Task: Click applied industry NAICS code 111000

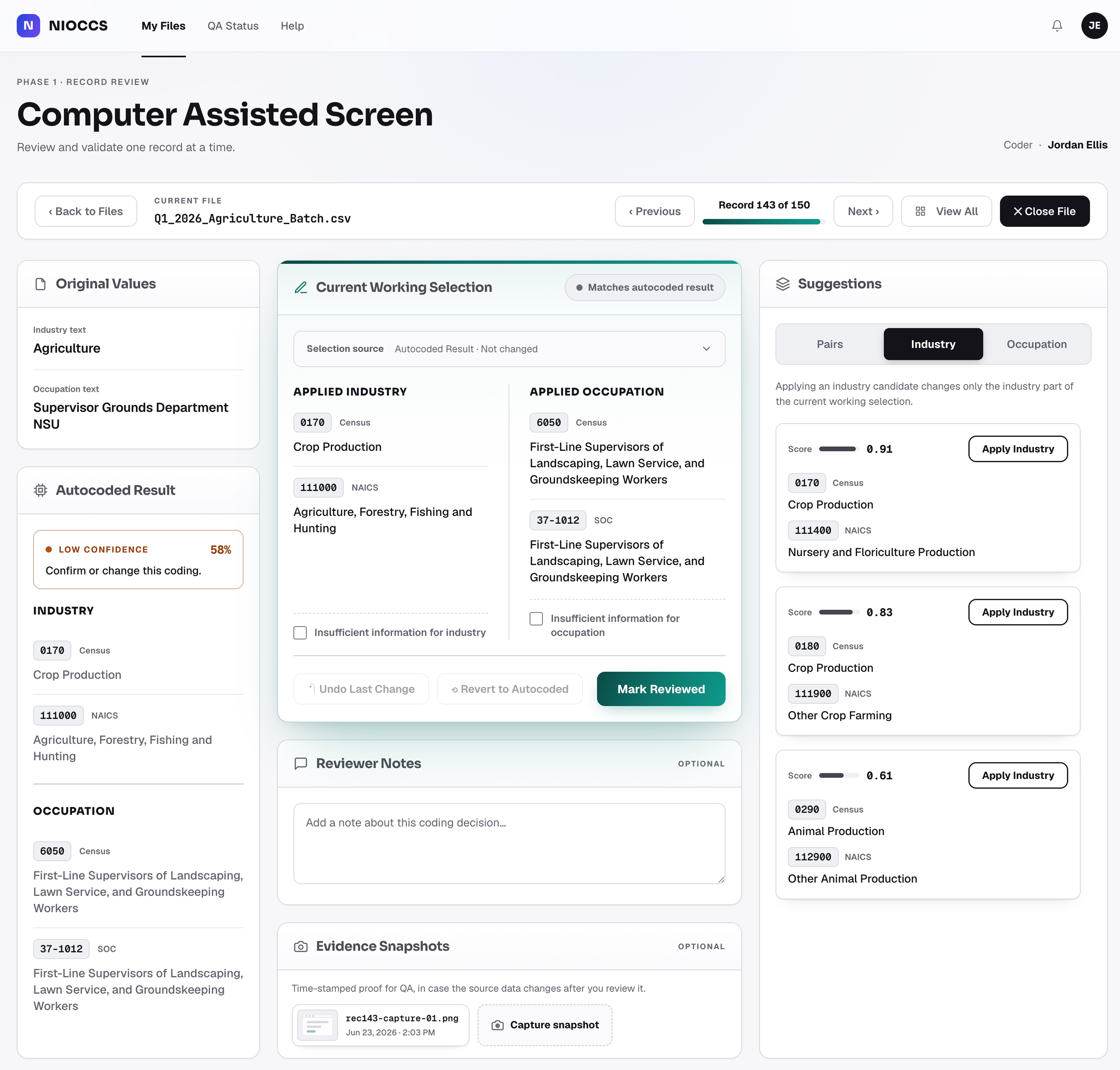Action: [x=318, y=488]
